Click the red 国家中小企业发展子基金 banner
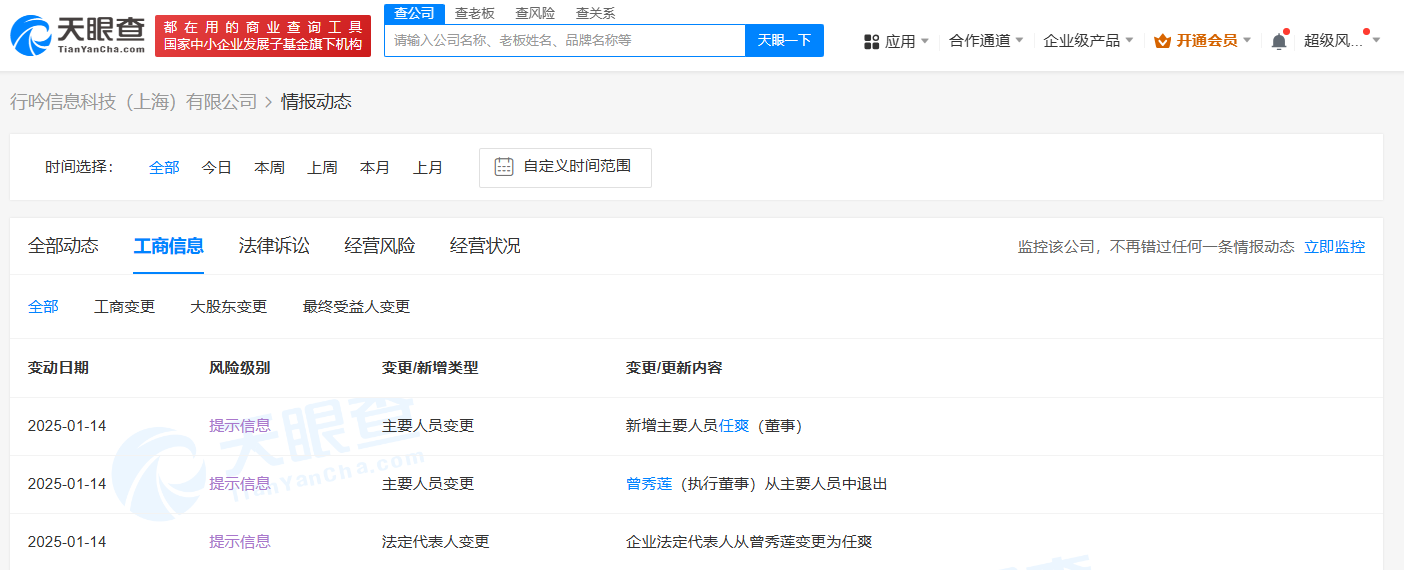The height and width of the screenshot is (570, 1404). tap(263, 36)
